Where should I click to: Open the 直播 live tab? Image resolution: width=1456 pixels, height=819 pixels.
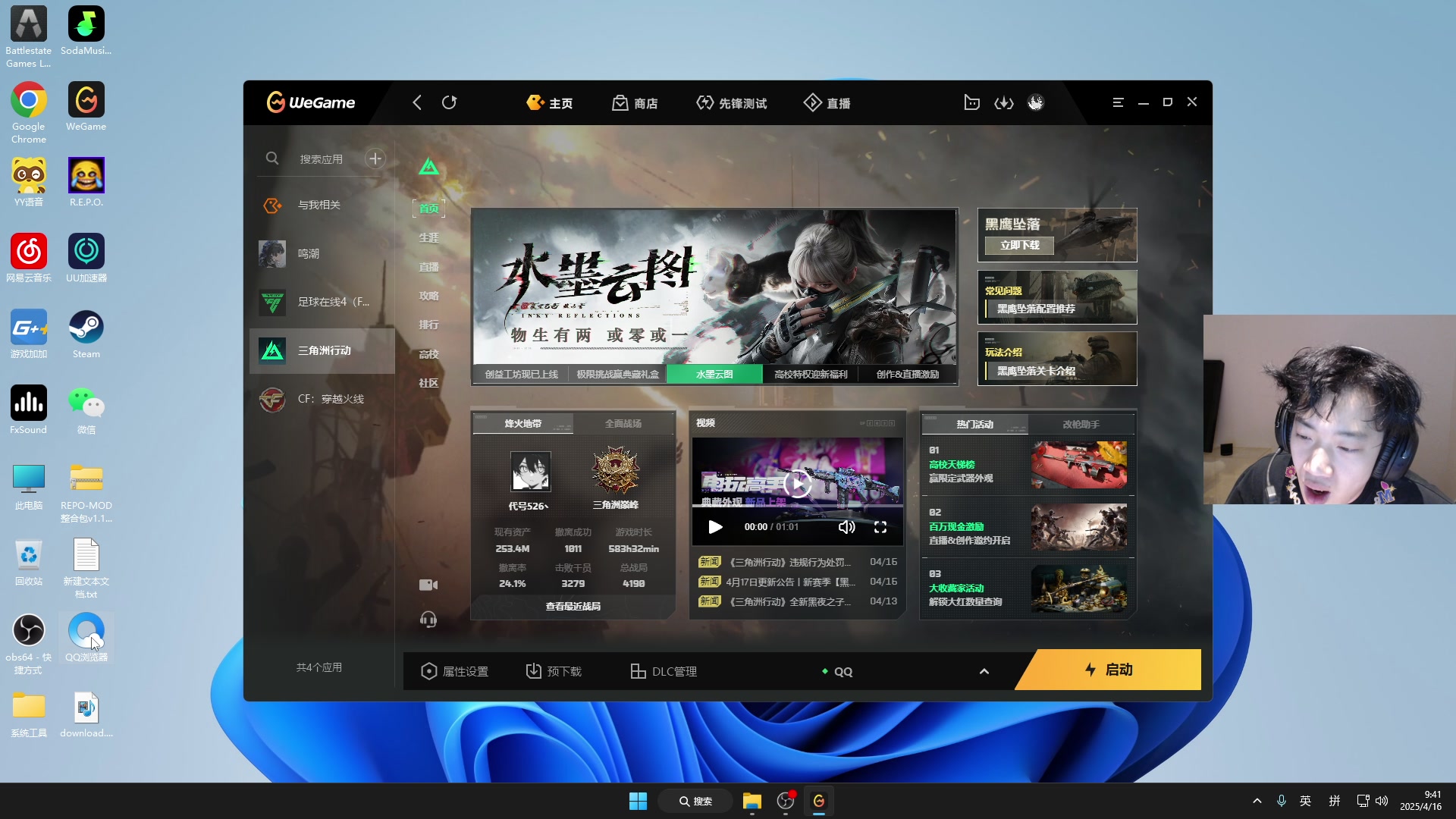[x=827, y=103]
